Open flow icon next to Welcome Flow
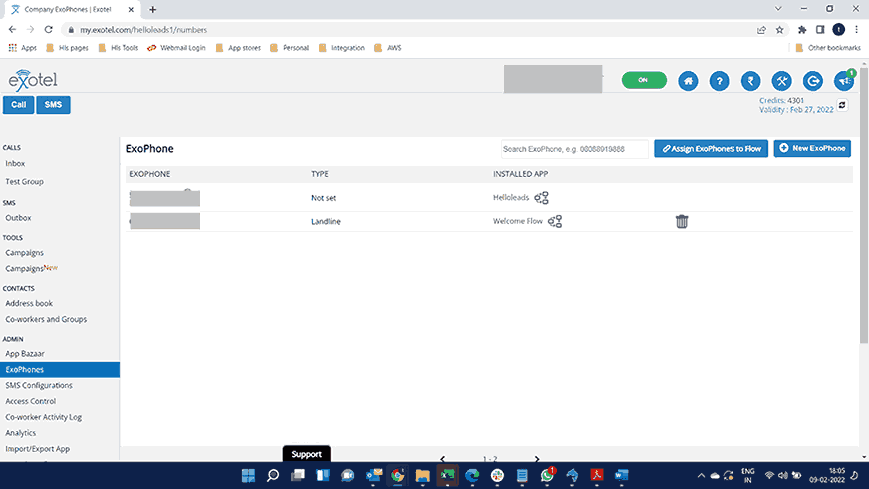 555,222
